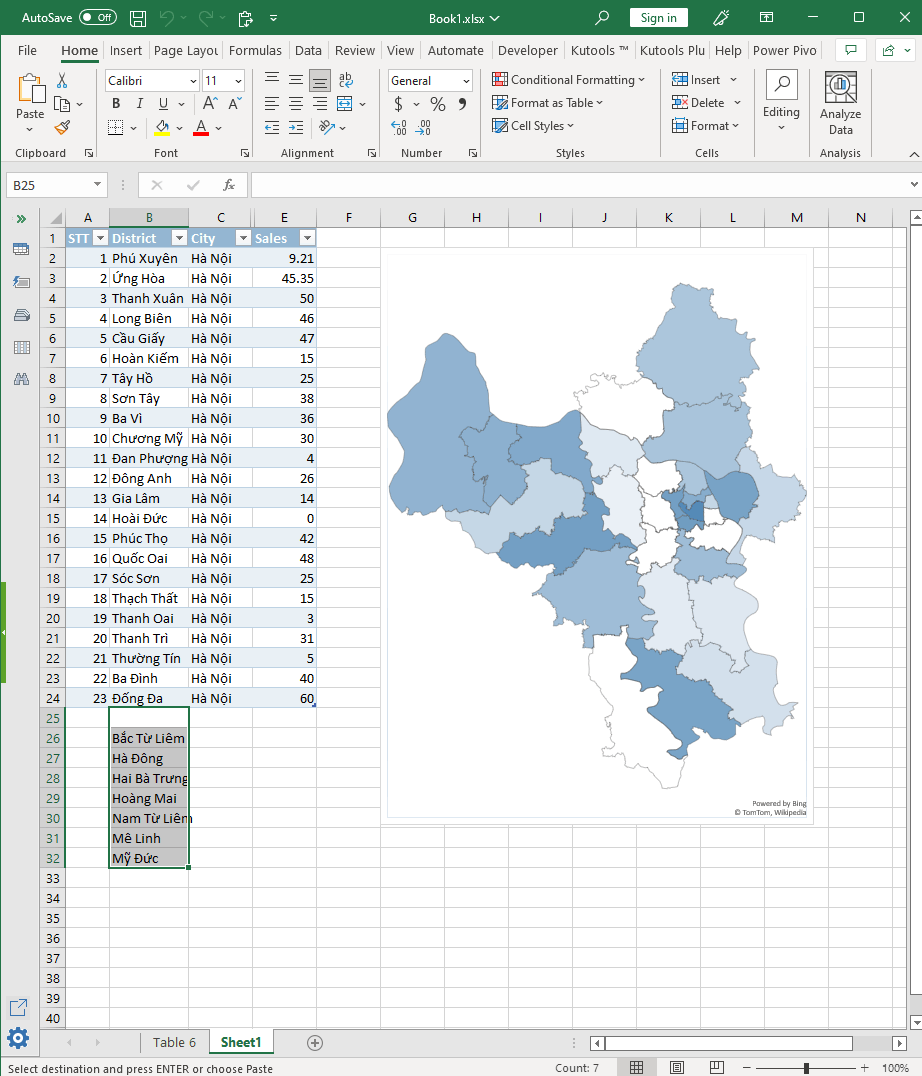
Task: Apply the Percent Style number format
Action: pyautogui.click(x=437, y=103)
